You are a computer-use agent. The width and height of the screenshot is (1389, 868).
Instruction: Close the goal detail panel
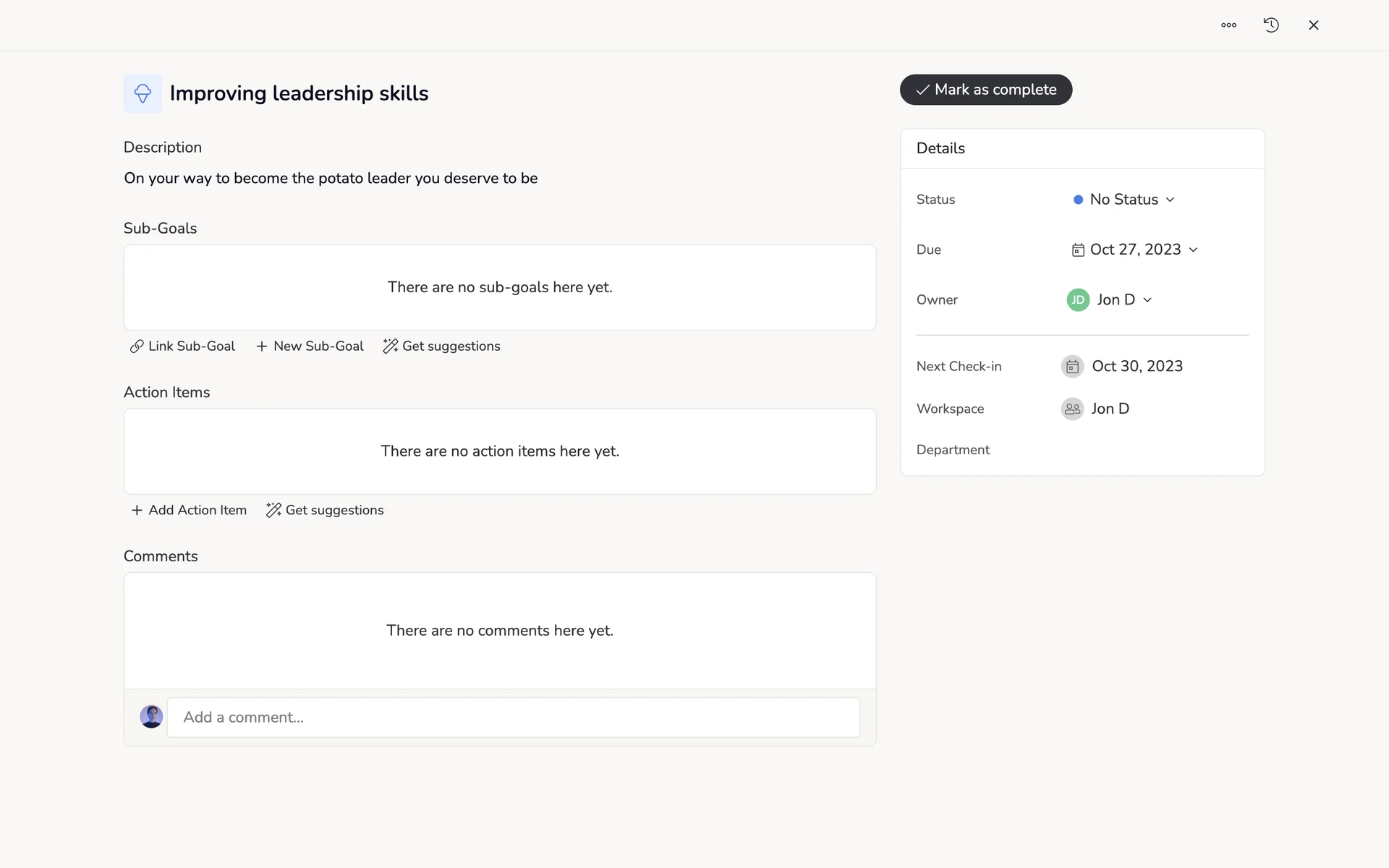point(1314,25)
